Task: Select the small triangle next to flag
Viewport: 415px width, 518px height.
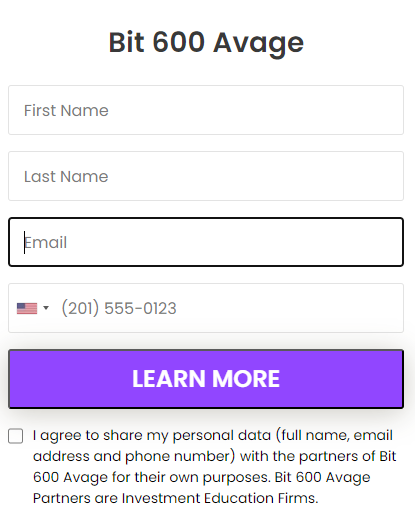Action: coord(46,308)
